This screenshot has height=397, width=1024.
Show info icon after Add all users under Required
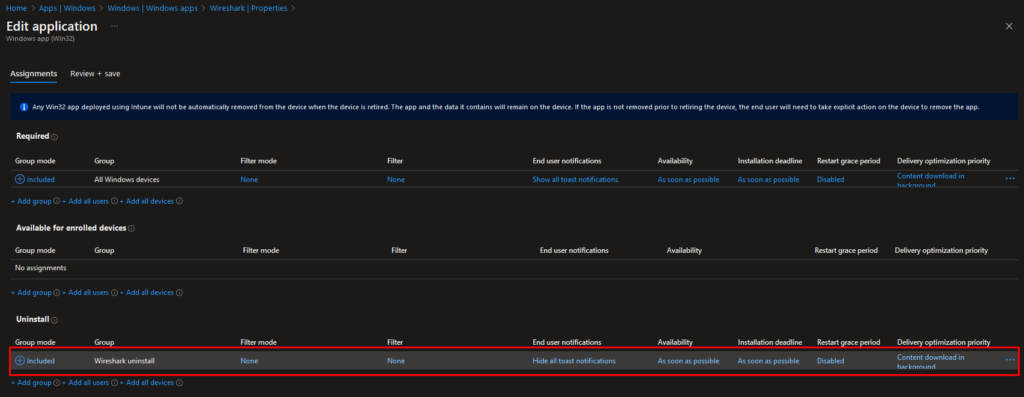coord(114,201)
